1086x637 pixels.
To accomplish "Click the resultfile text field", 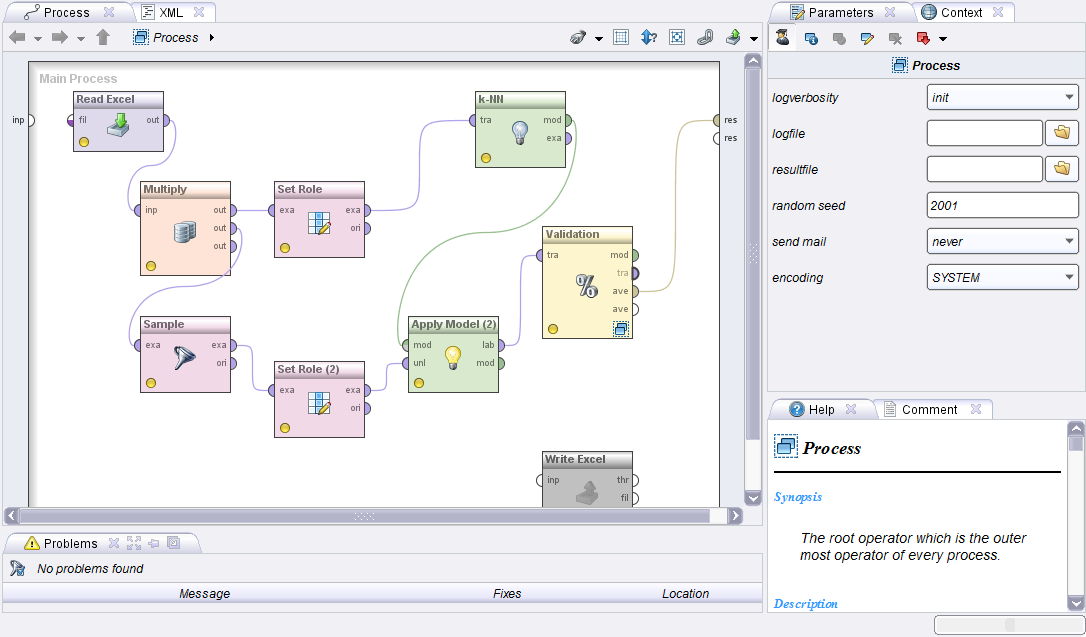I will coord(984,169).
